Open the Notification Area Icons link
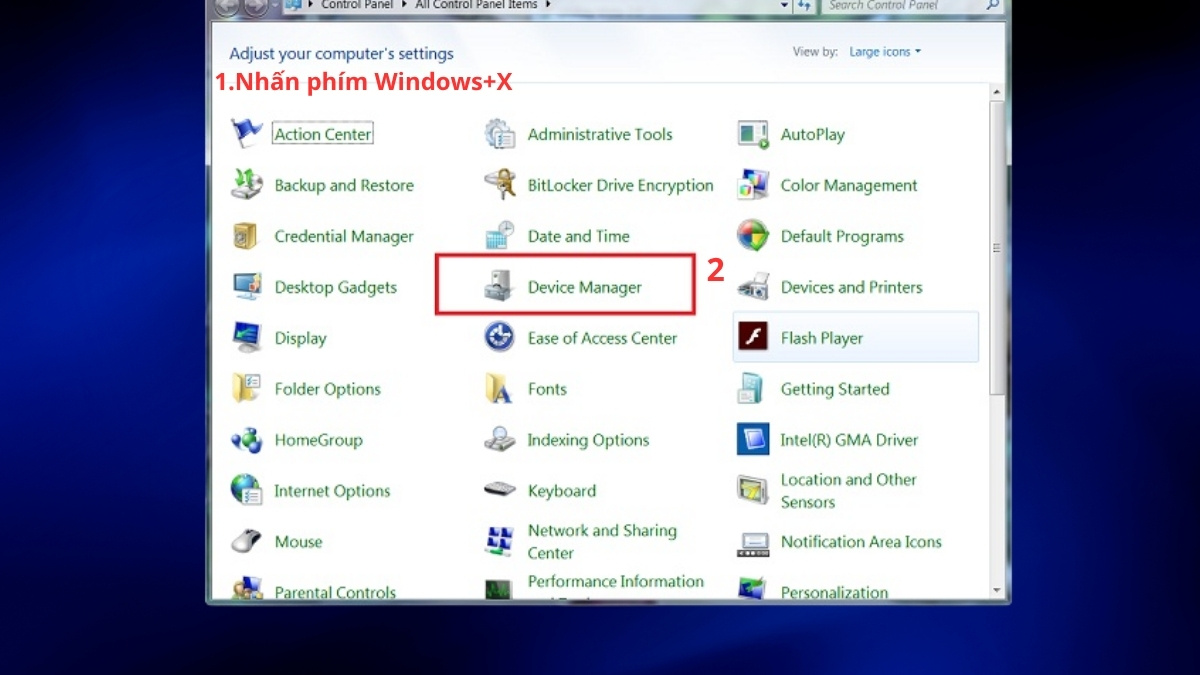Image resolution: width=1200 pixels, height=675 pixels. (x=861, y=542)
